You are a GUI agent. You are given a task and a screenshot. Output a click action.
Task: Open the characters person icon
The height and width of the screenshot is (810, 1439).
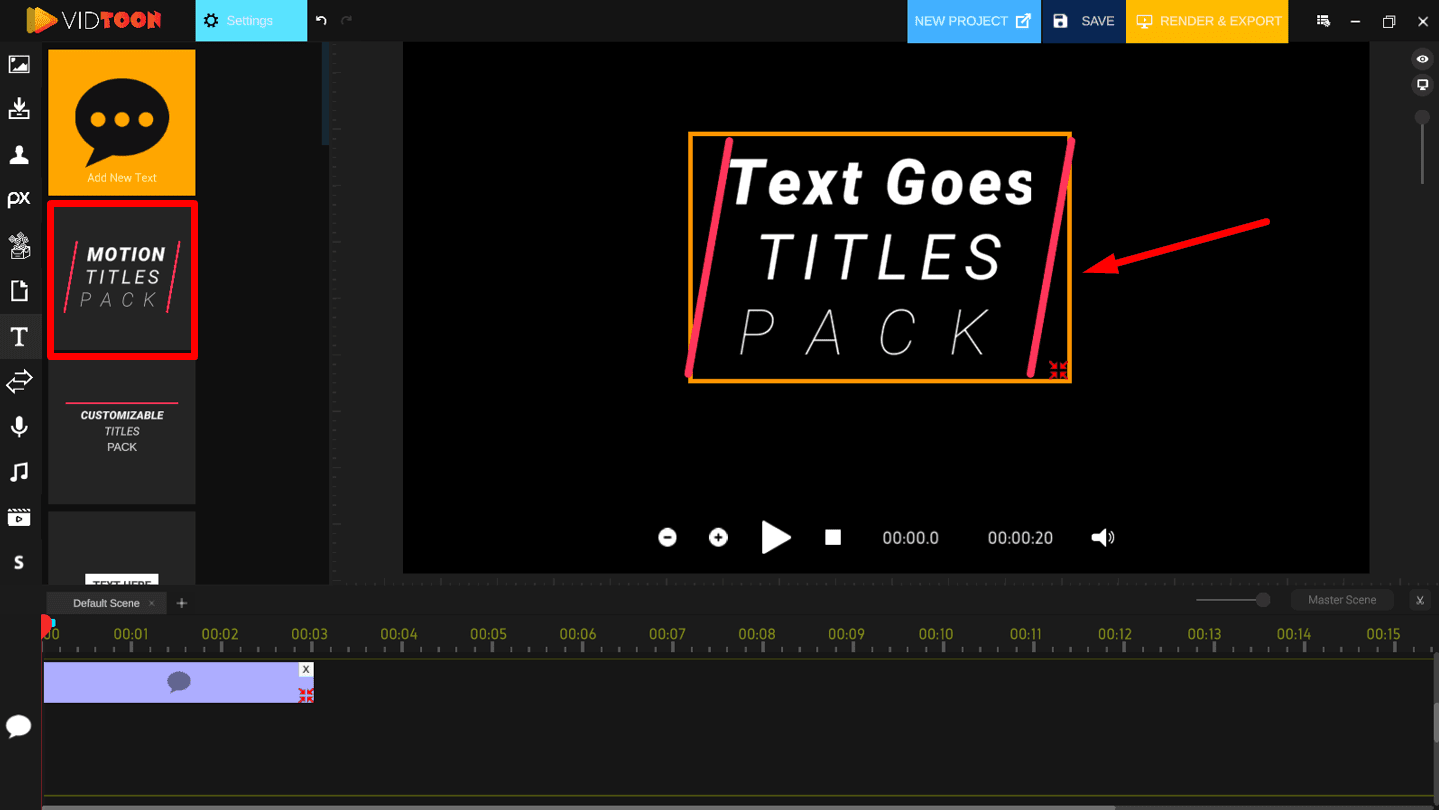(x=19, y=155)
